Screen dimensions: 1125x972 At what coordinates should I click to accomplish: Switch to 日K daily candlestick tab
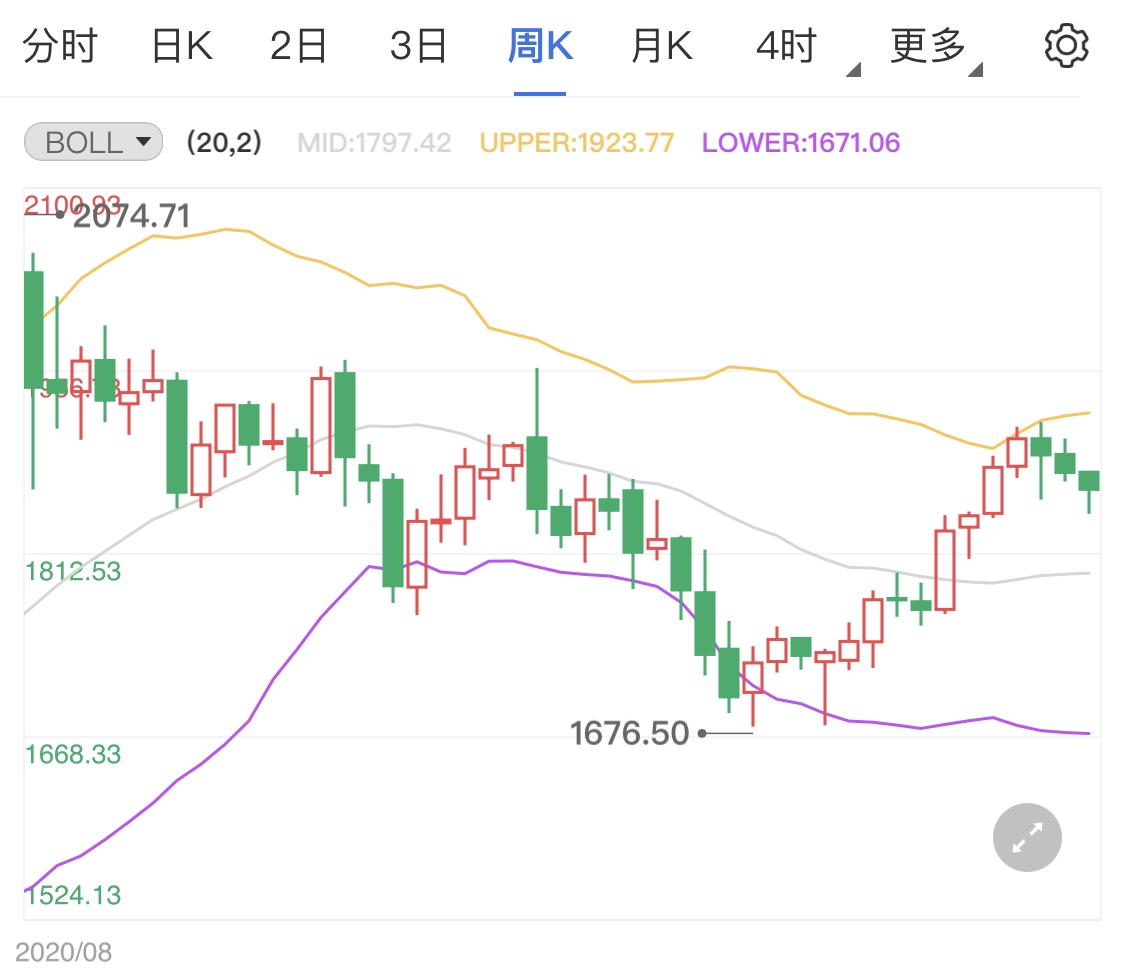182,46
